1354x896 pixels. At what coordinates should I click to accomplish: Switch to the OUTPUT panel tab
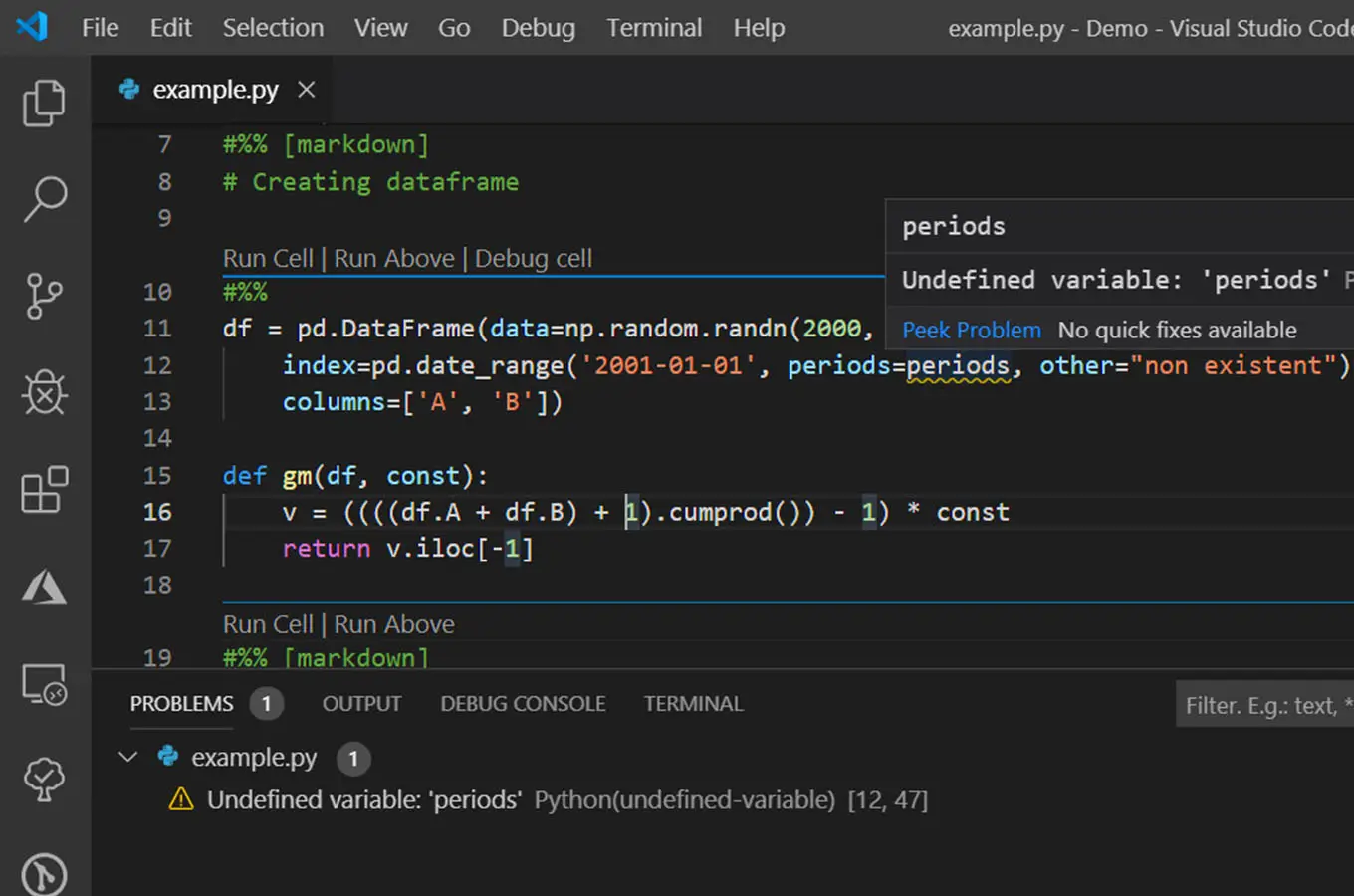361,704
